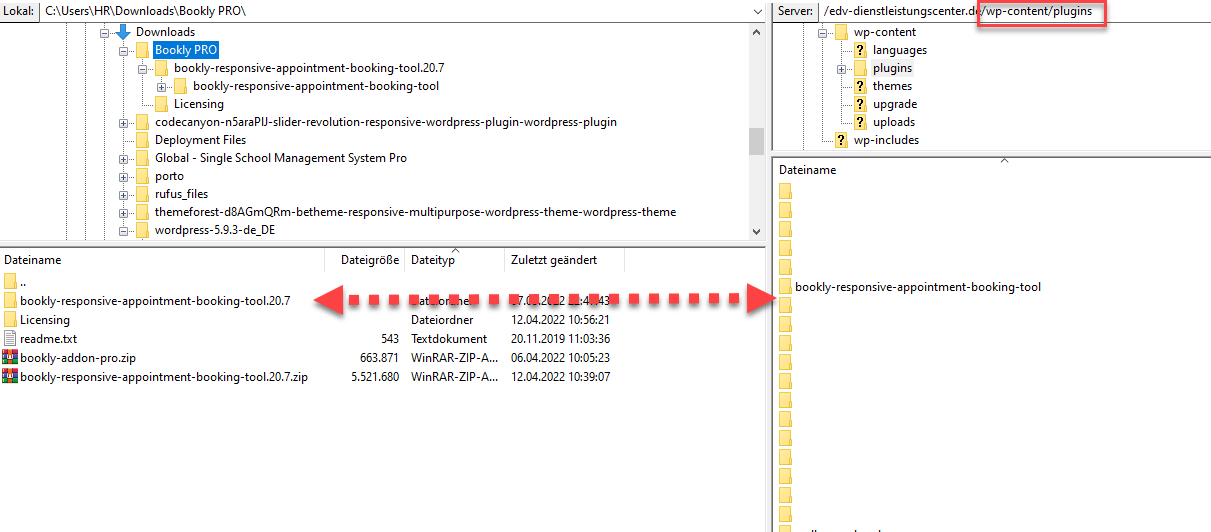Screen dimensions: 1211x532
Task: Collapse the Downloads tree node
Action: 105,32
